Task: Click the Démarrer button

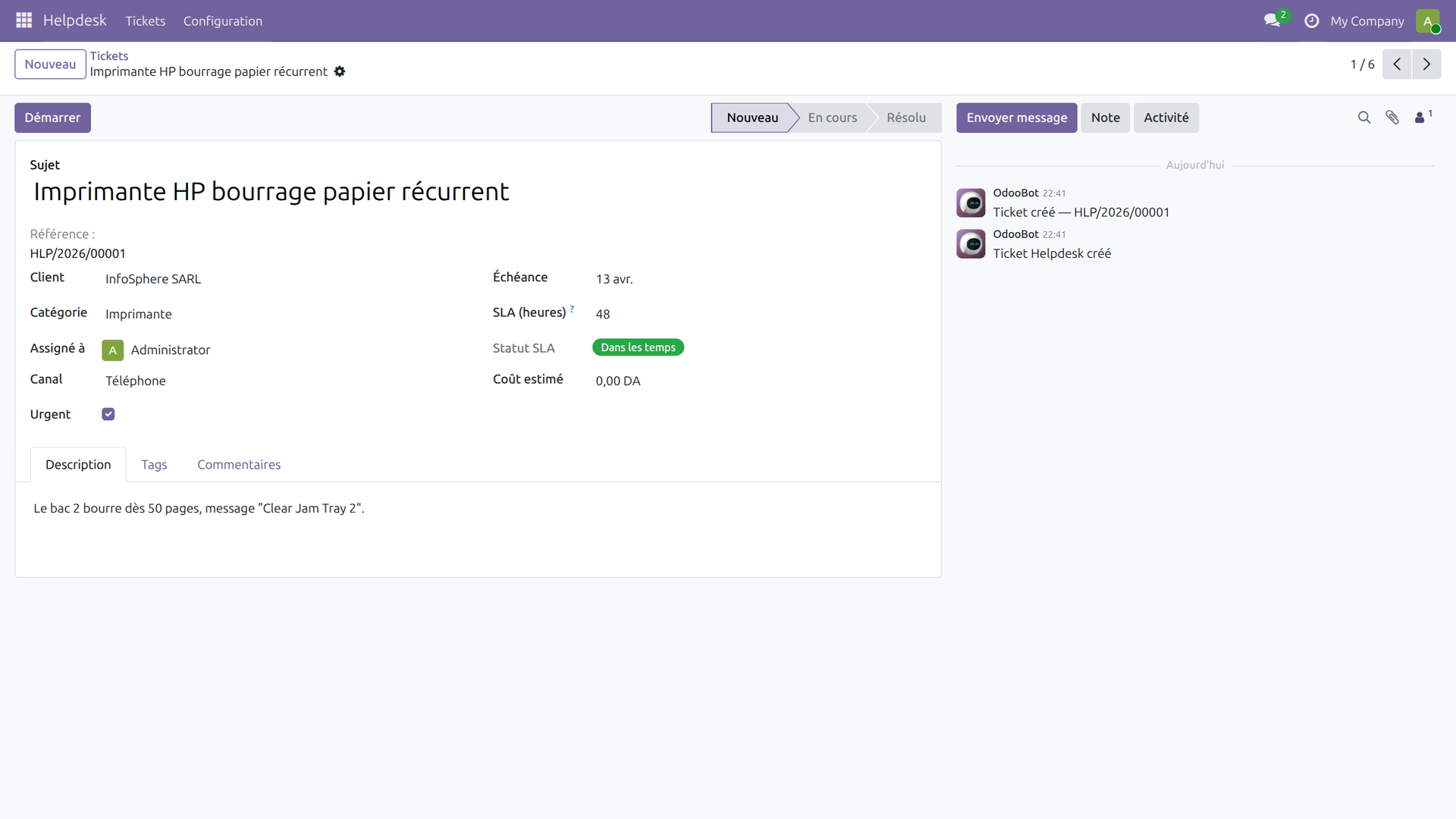Action: pos(52,118)
